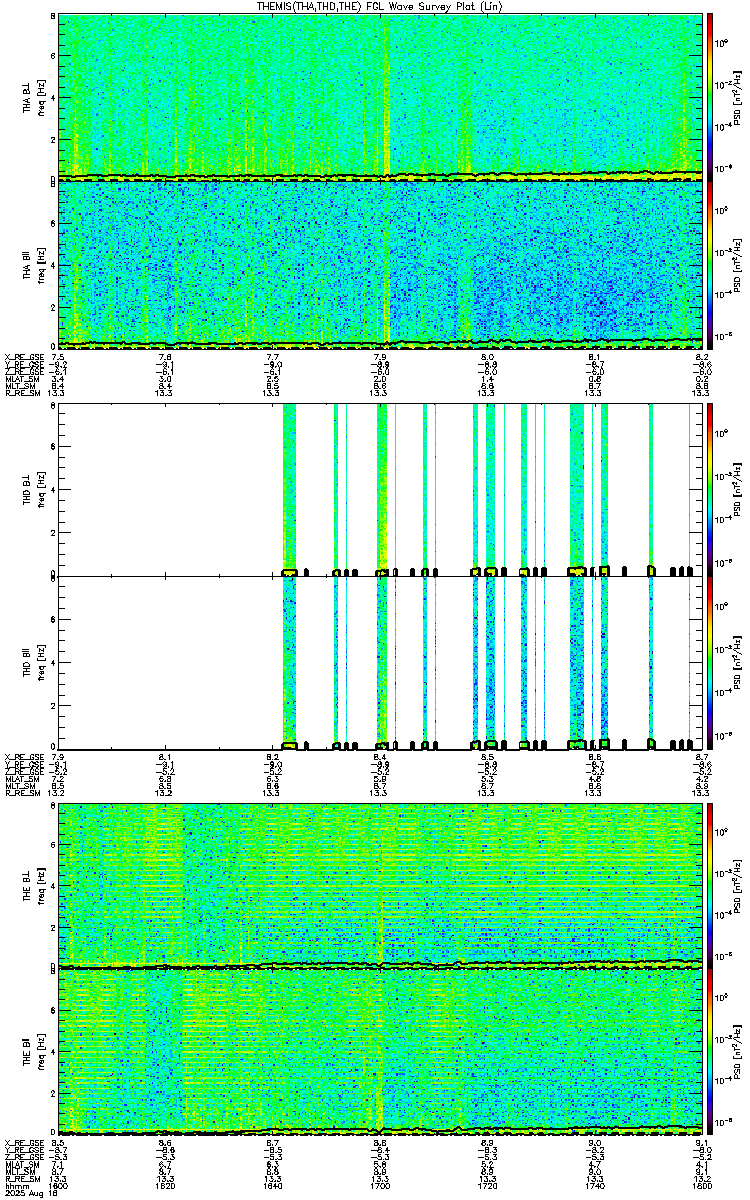The height and width of the screenshot is (1200, 750).
Task: Click the widest THD B⊥ data strip at left
Action: (x=290, y=491)
